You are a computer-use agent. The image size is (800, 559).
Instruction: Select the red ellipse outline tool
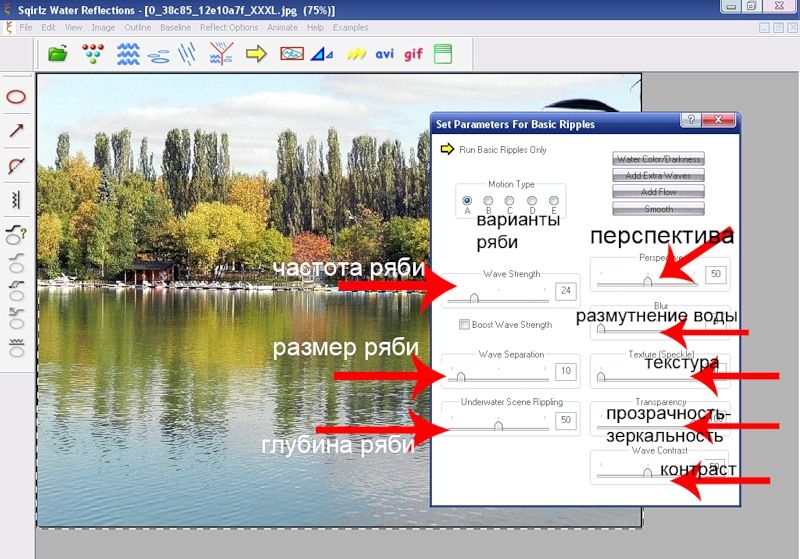click(x=16, y=97)
